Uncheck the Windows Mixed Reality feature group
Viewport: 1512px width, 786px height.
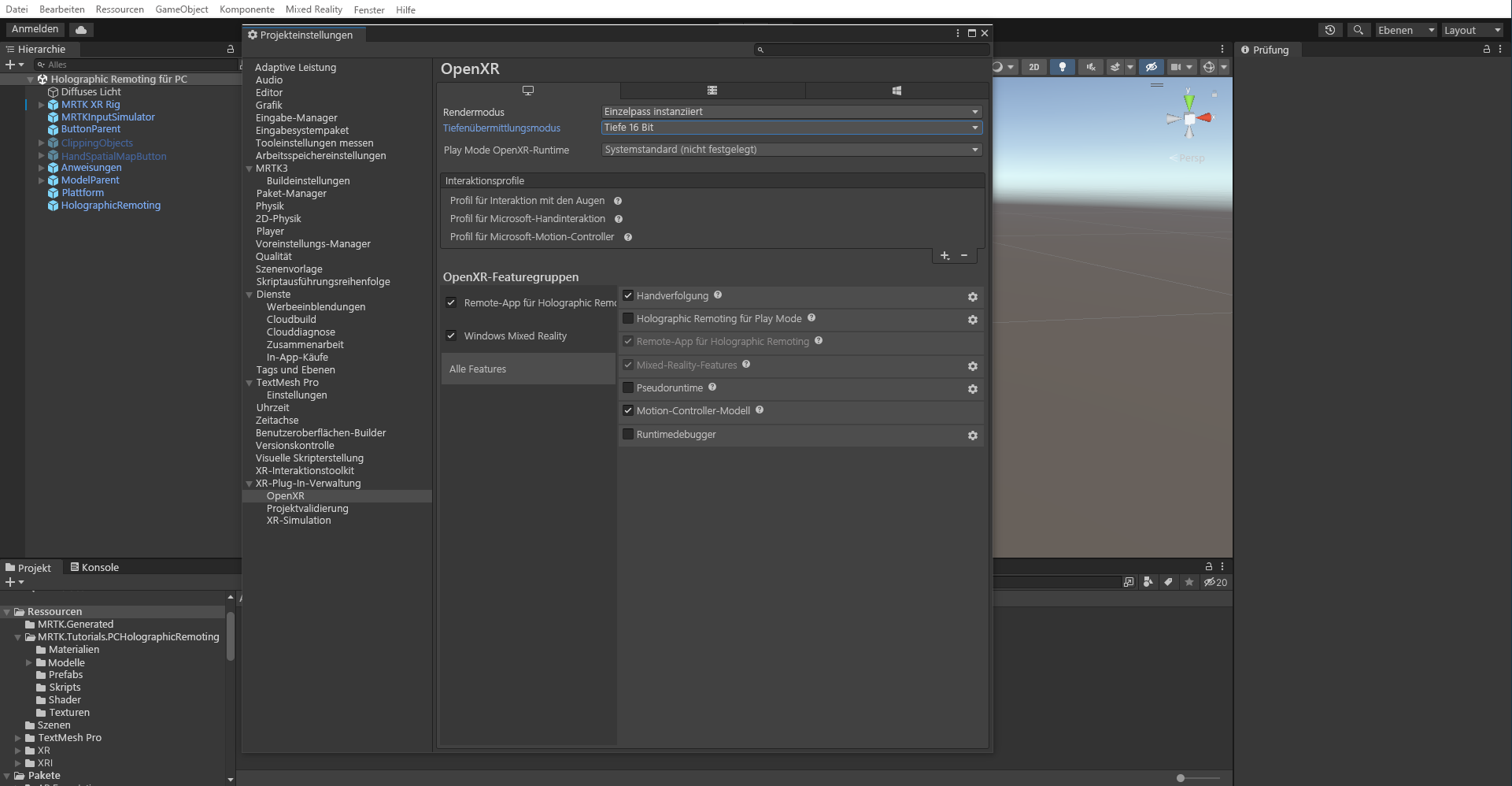coord(451,336)
